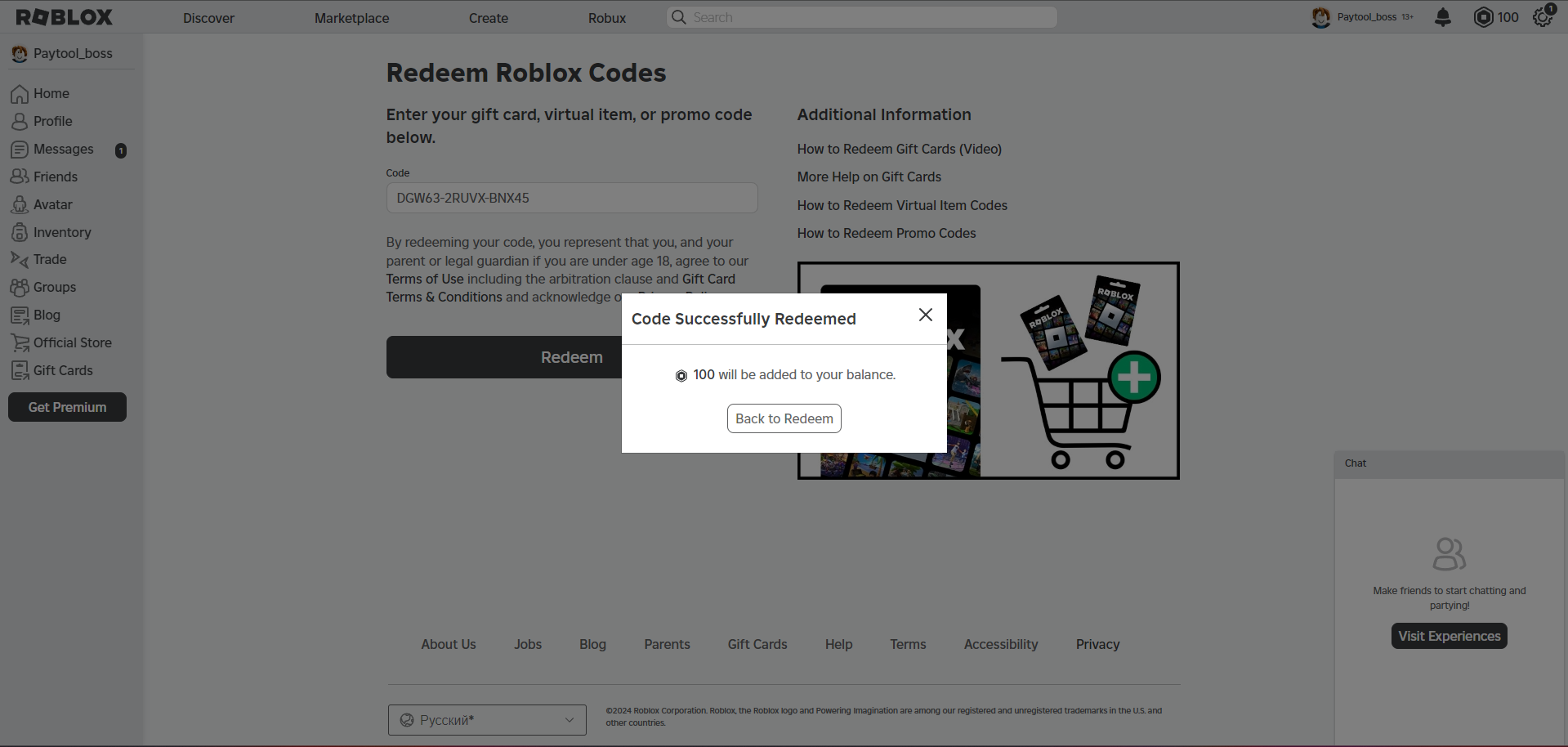
Task: Open How to Redeem Gift Cards (Video)
Action: tap(900, 149)
